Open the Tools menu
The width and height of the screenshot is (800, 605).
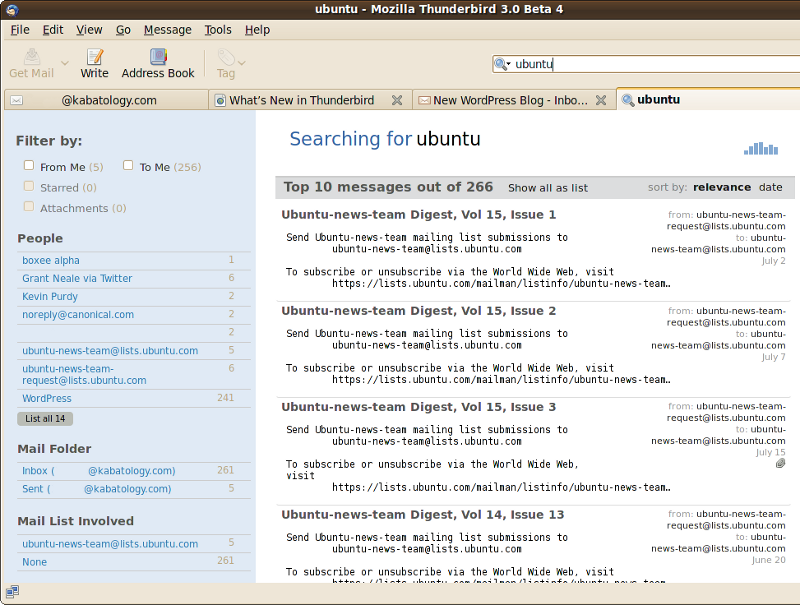(x=218, y=30)
